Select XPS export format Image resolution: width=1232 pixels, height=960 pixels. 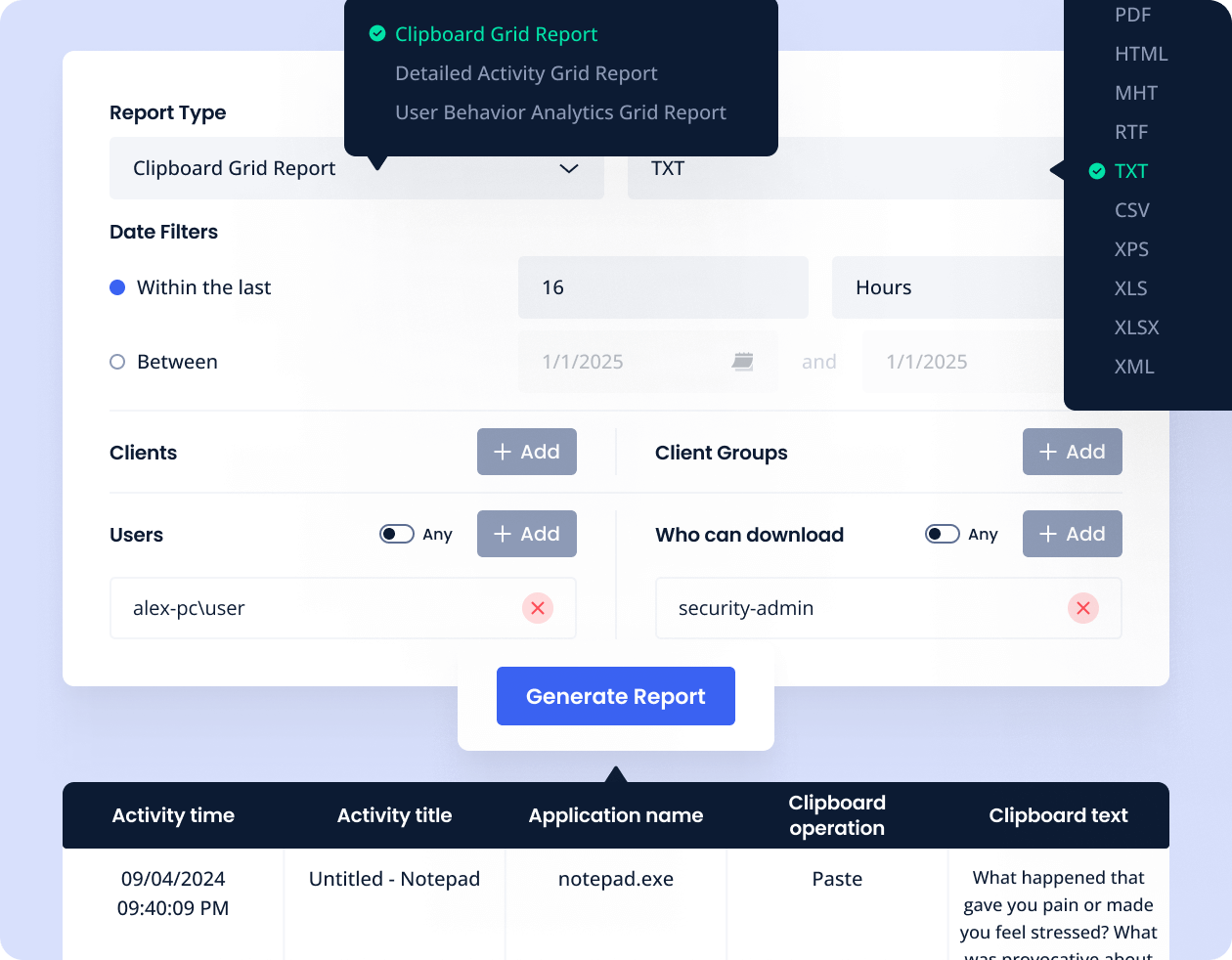click(x=1131, y=249)
